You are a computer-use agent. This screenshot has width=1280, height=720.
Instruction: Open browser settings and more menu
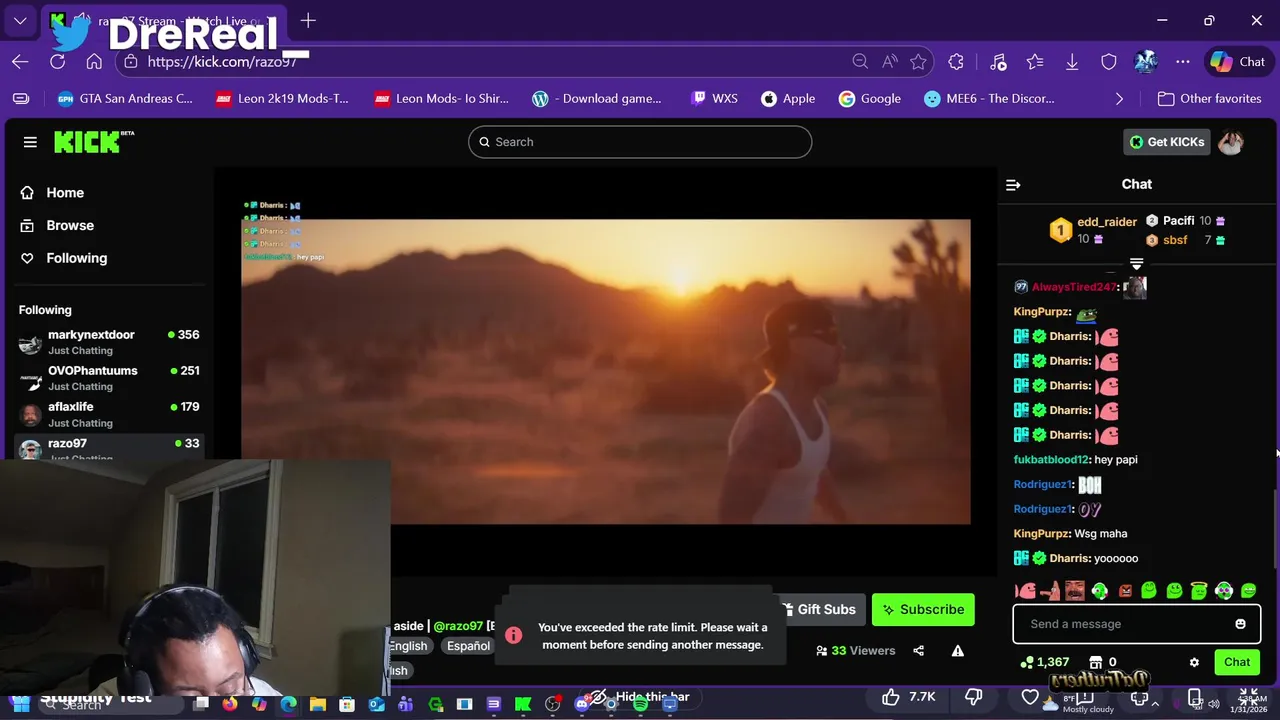click(x=1183, y=62)
